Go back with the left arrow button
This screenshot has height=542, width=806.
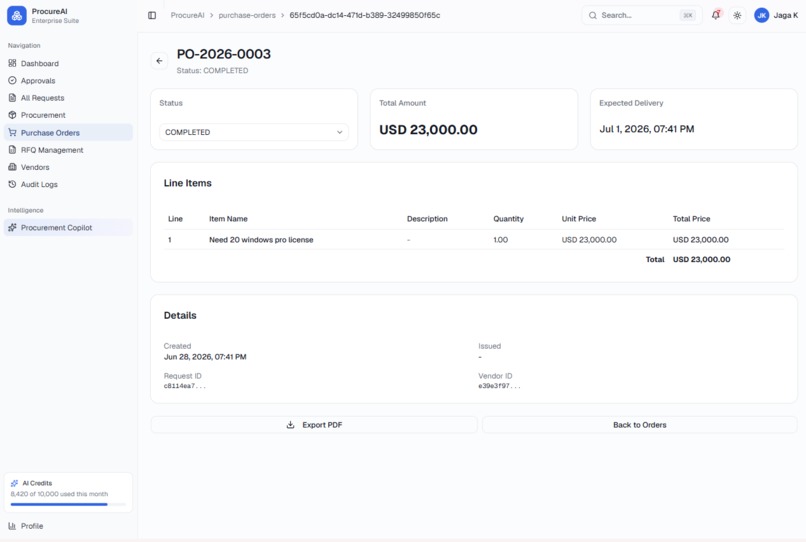point(159,61)
